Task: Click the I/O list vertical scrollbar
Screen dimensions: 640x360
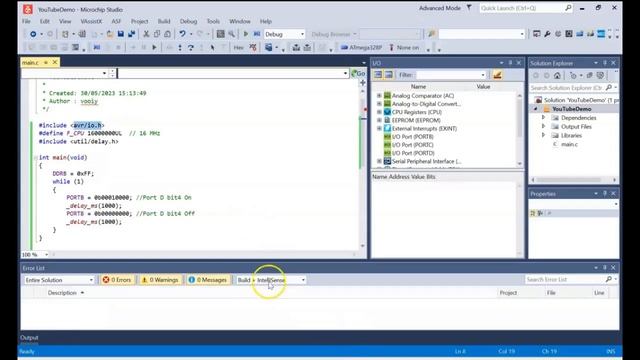Action: [520, 118]
